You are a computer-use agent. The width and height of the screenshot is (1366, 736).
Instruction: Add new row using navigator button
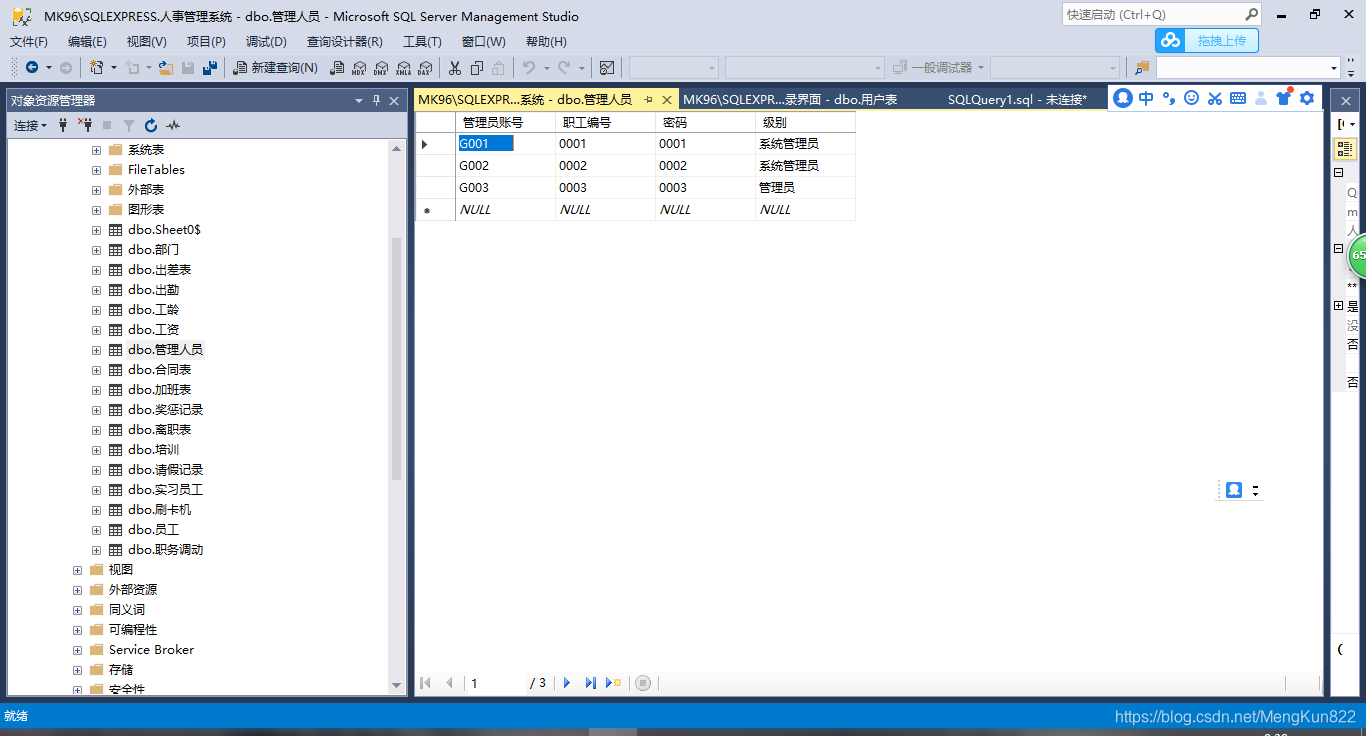tap(613, 683)
